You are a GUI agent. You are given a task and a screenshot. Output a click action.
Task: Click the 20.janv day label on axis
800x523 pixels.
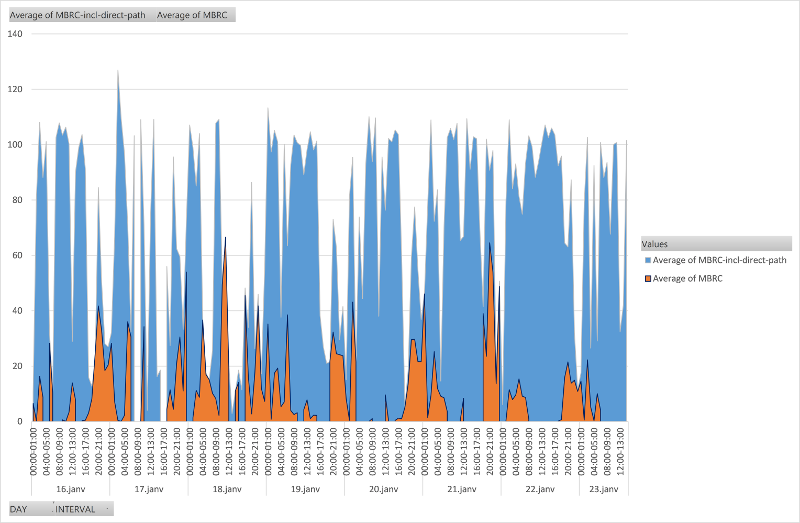383,489
